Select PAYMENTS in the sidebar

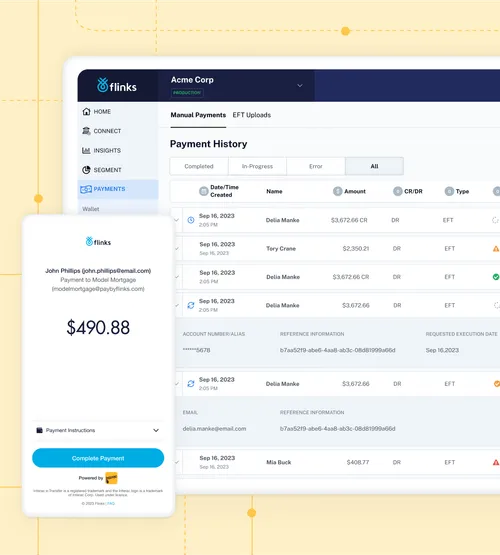point(117,189)
